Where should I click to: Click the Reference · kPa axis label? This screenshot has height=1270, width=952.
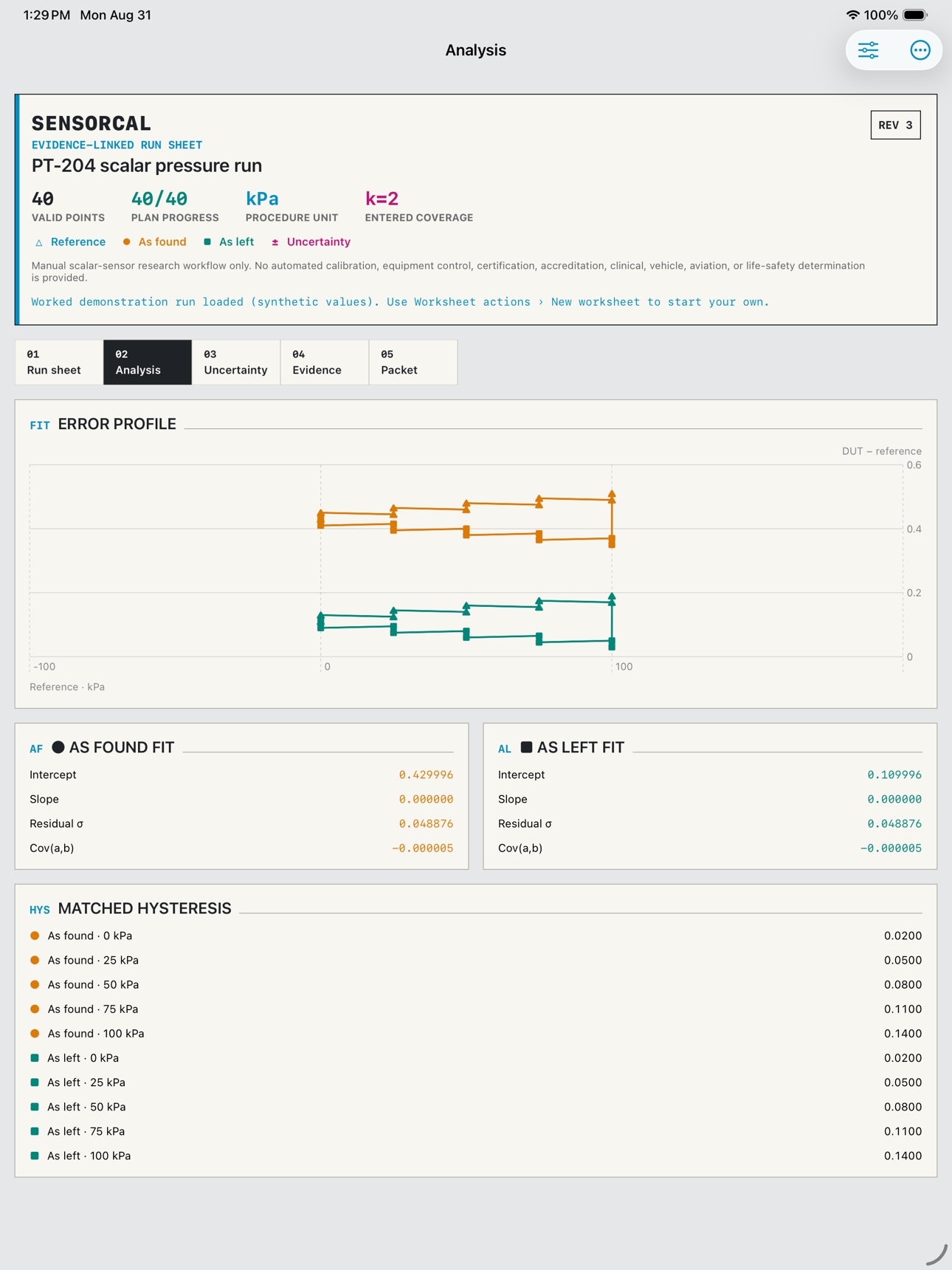point(67,687)
